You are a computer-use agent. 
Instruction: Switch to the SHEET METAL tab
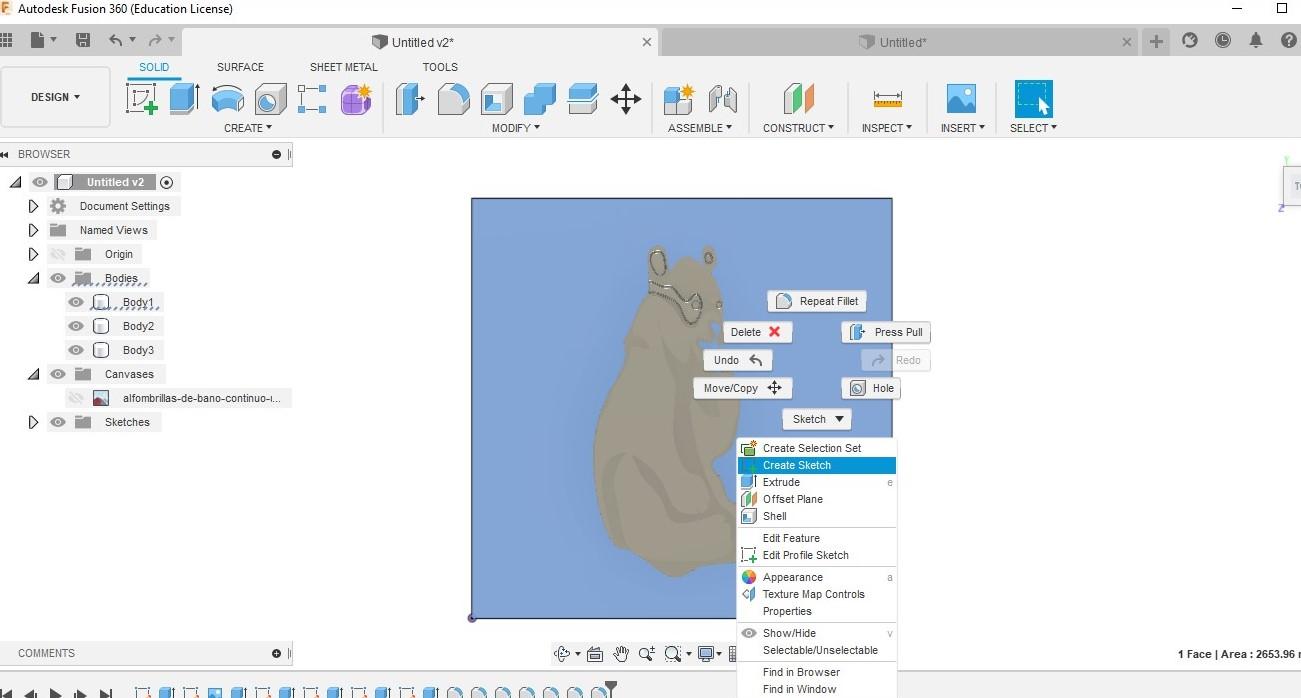coord(343,67)
